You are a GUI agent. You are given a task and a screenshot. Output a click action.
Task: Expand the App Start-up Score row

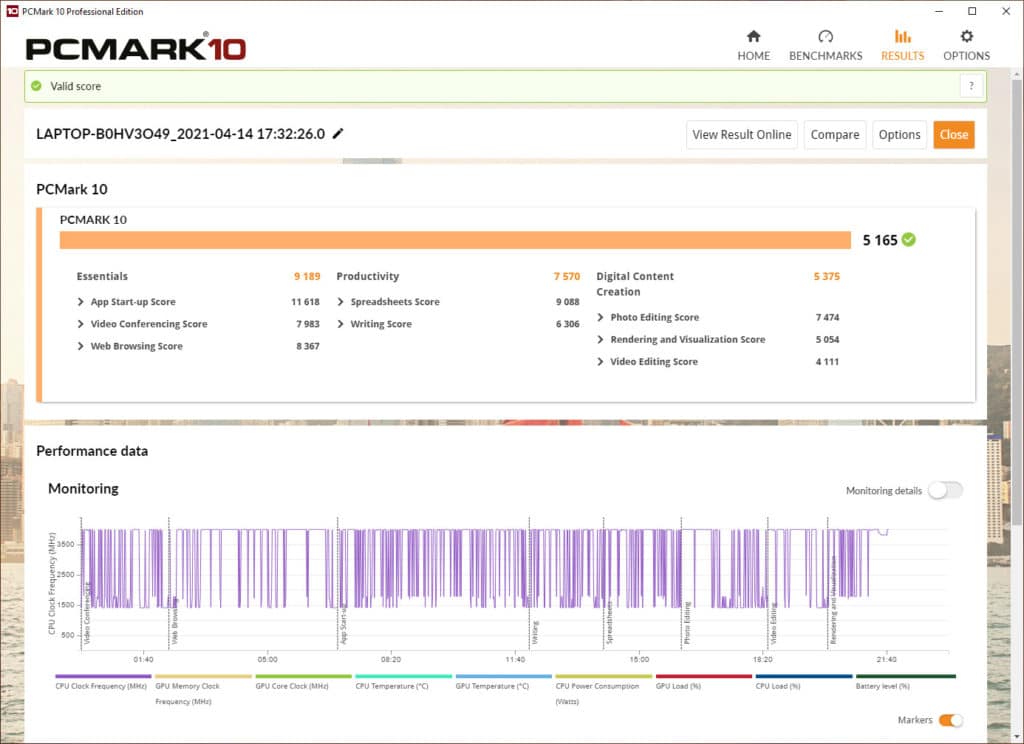coord(80,302)
